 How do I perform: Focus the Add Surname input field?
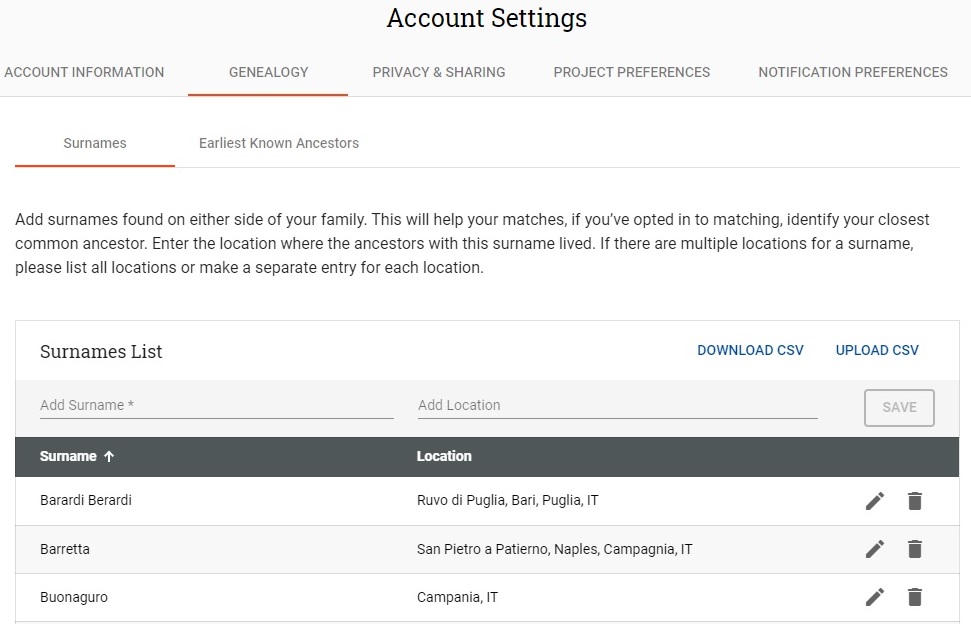coord(217,406)
